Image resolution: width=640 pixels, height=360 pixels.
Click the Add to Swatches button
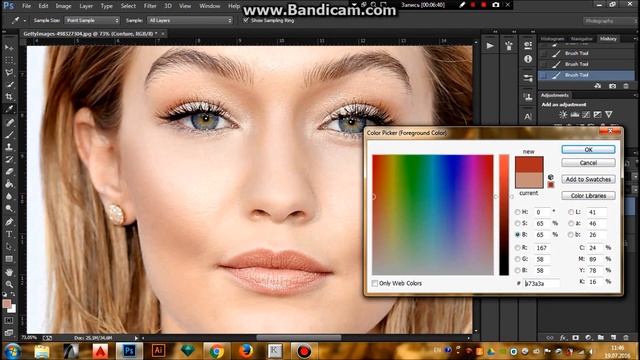[588, 179]
